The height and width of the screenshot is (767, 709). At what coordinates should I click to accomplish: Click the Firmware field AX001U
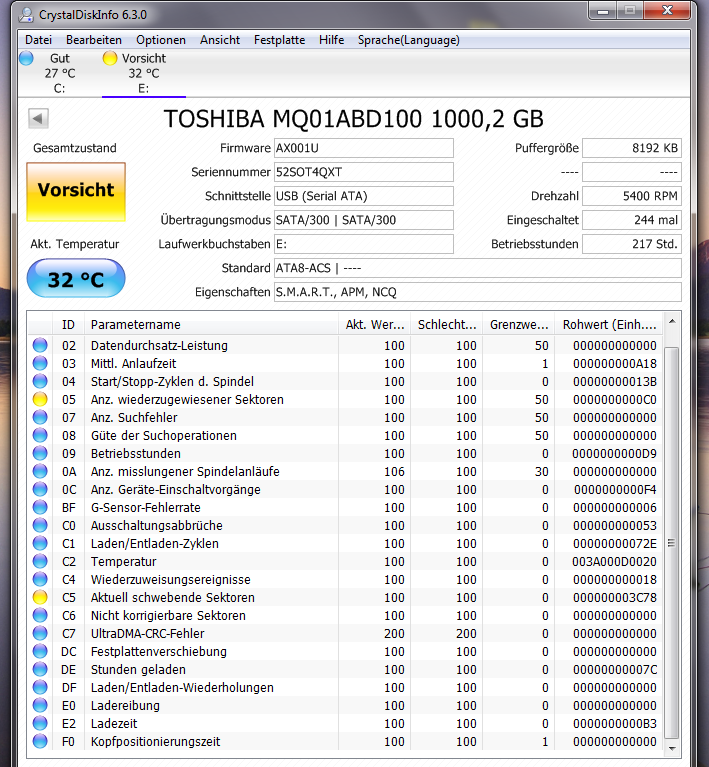click(x=364, y=148)
